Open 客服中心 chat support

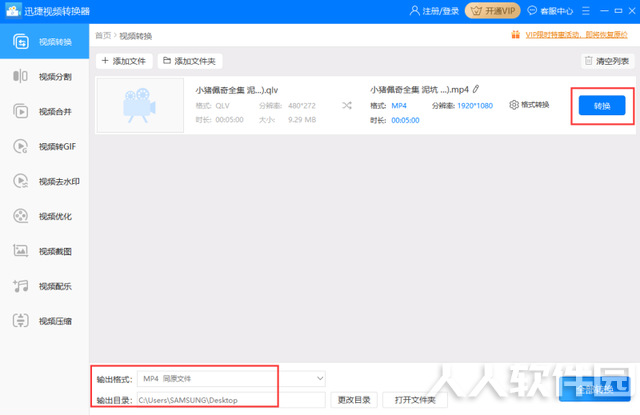pyautogui.click(x=550, y=11)
